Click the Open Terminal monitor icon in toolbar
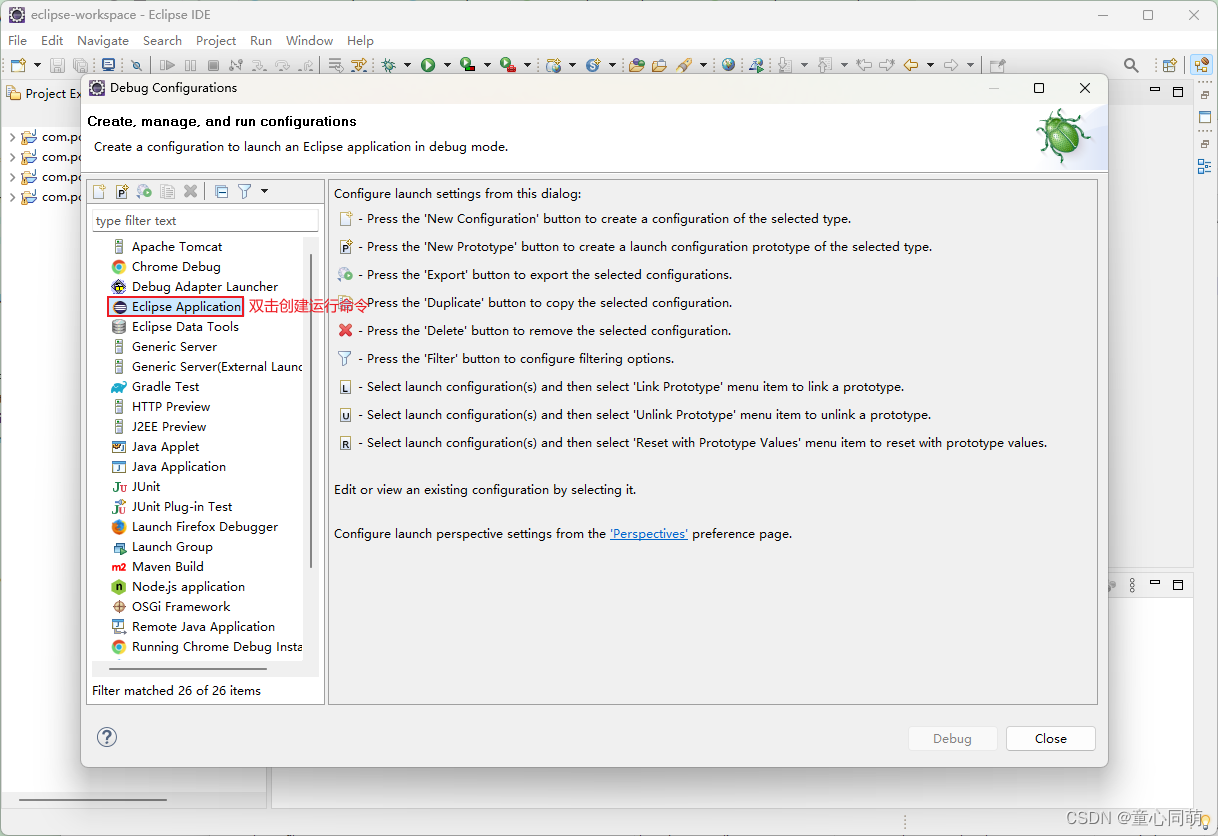The height and width of the screenshot is (836, 1218). coord(109,65)
